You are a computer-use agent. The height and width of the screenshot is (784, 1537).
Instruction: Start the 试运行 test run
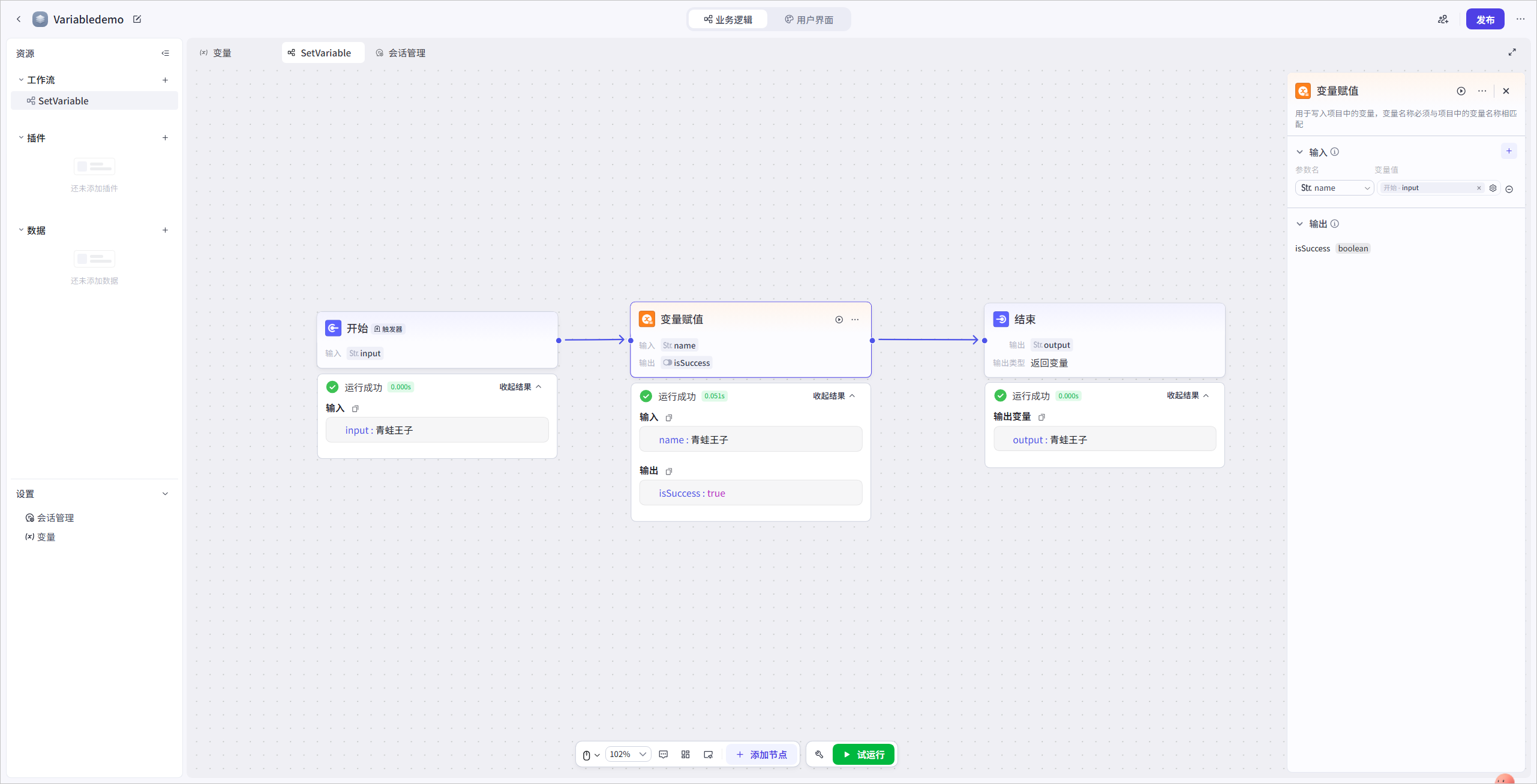(863, 755)
